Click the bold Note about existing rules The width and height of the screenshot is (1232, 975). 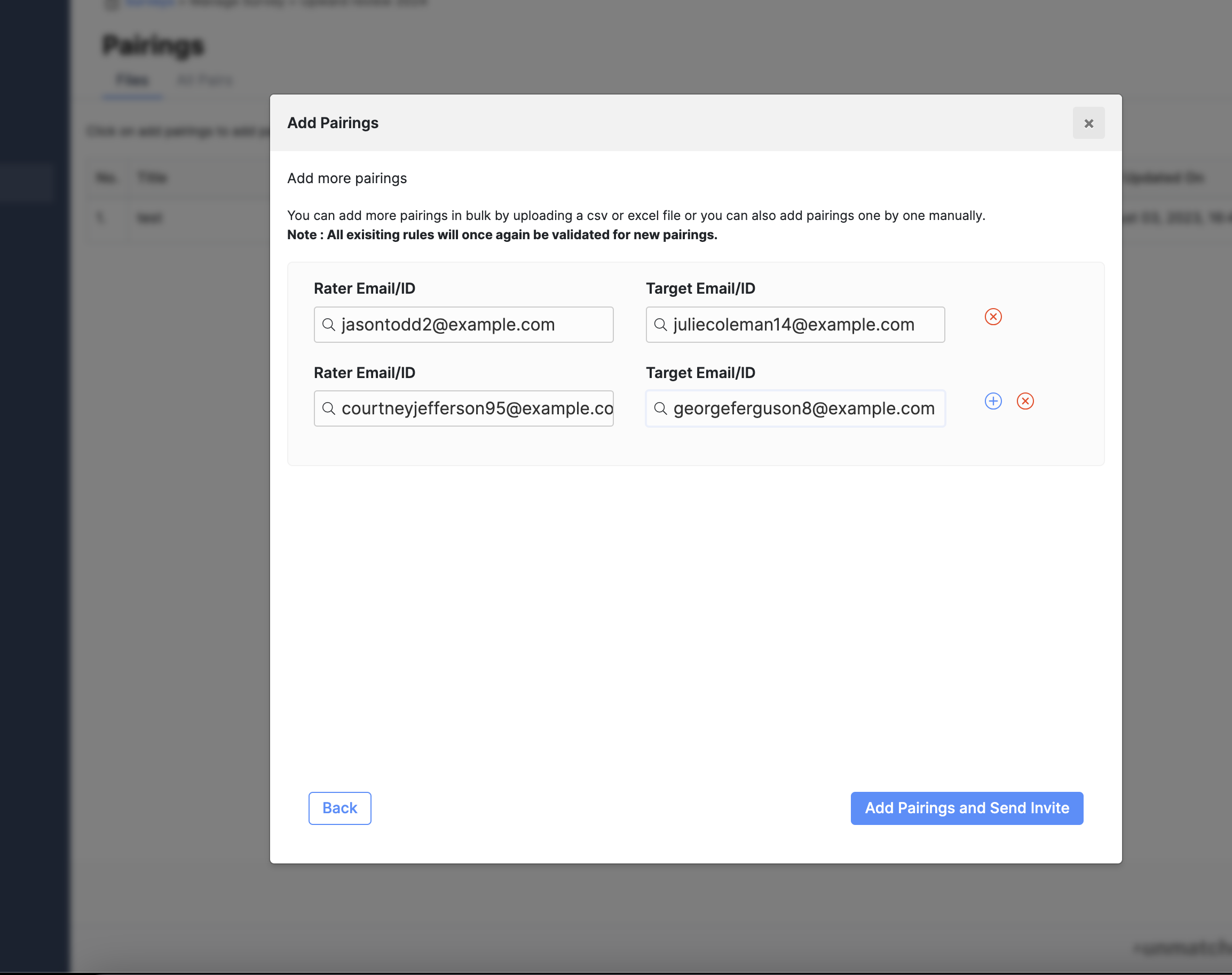(502, 234)
